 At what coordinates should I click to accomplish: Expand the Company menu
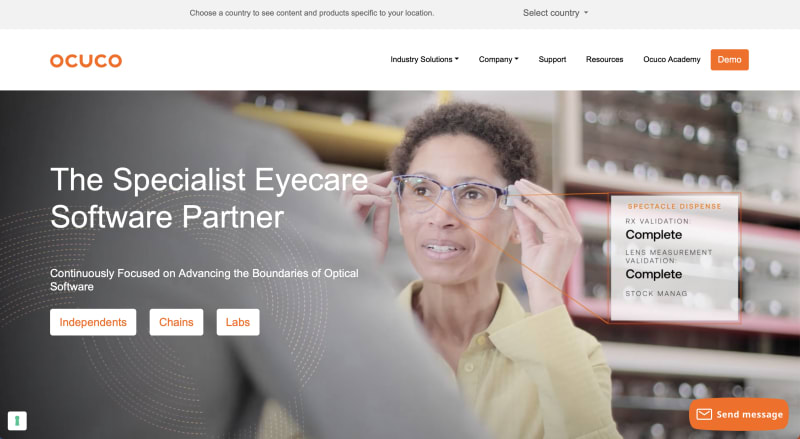point(498,60)
